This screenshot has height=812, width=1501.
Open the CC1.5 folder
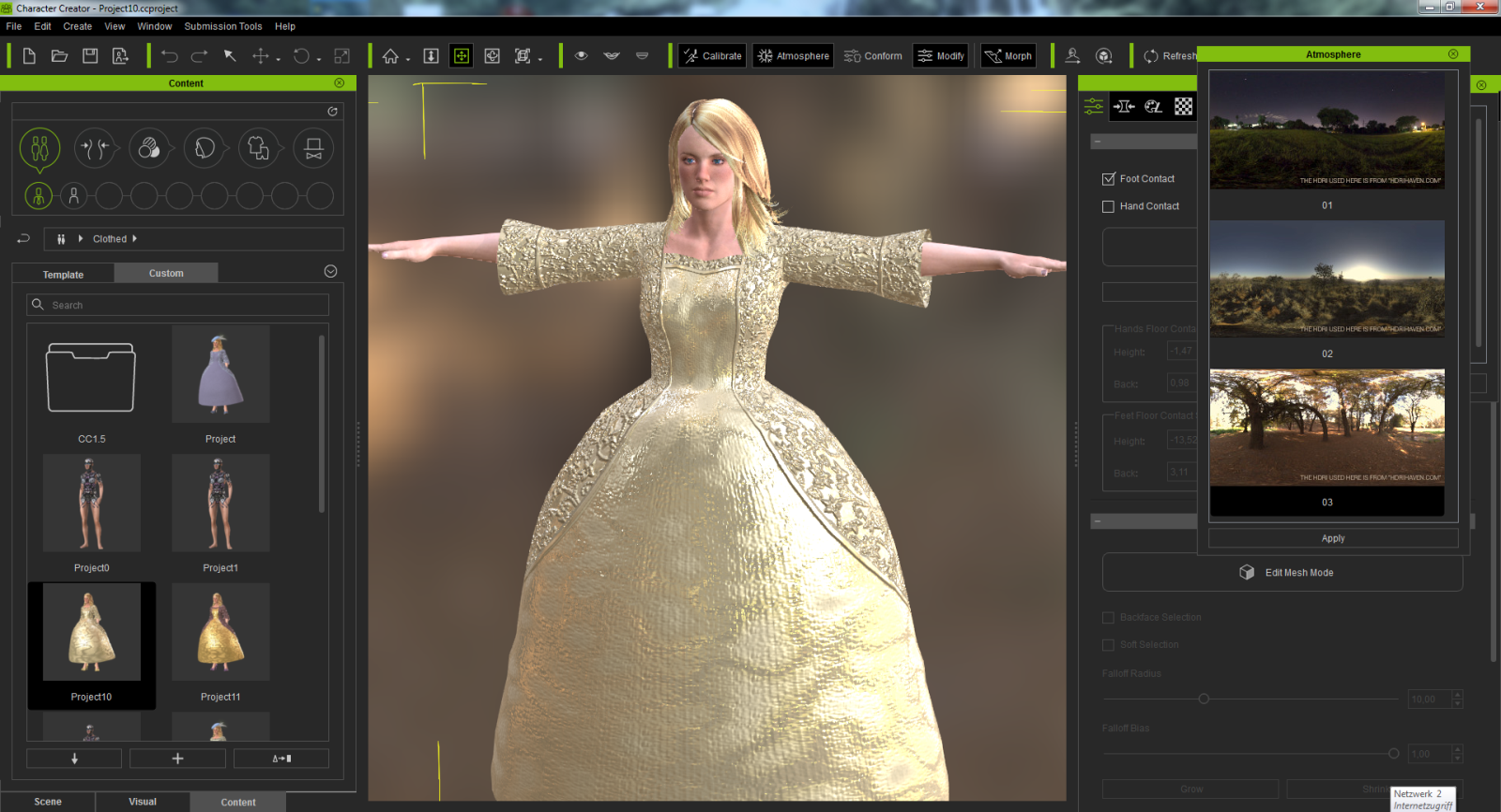(91, 377)
